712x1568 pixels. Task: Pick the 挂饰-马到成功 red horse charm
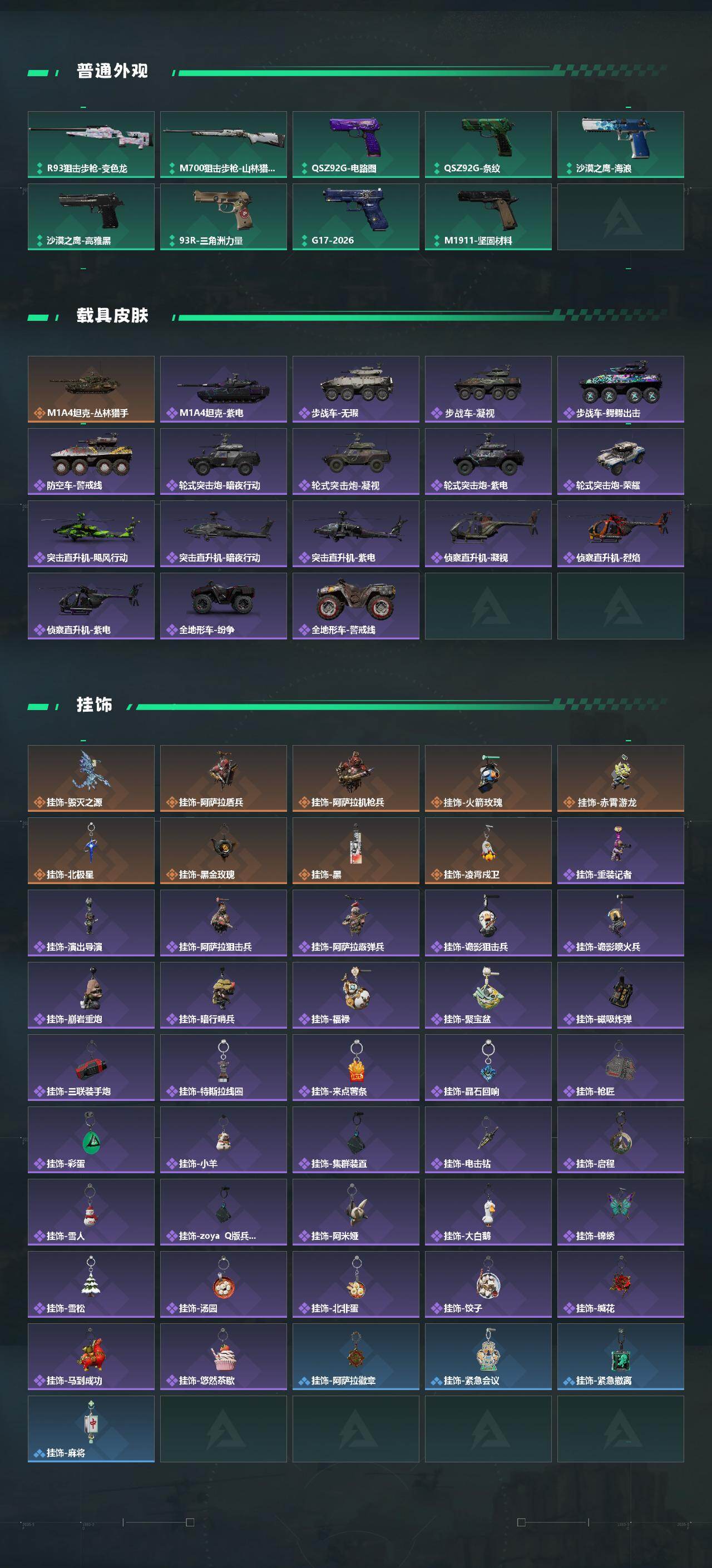(91, 1356)
